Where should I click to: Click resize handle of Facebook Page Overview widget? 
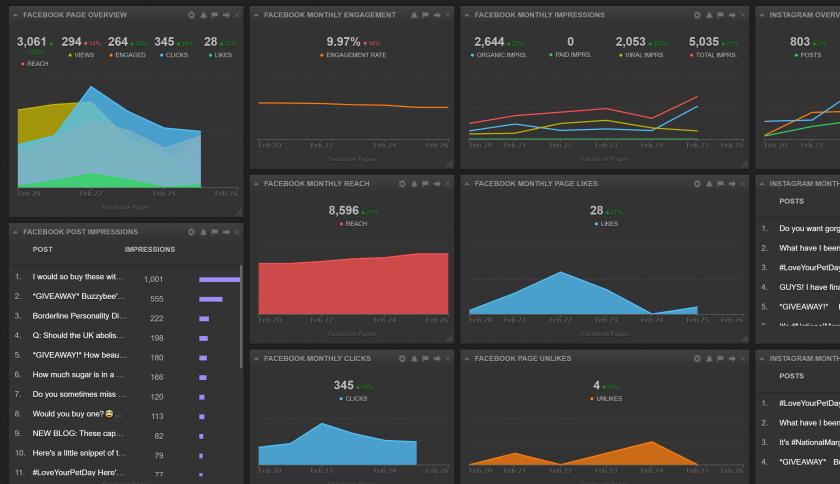coord(239,212)
